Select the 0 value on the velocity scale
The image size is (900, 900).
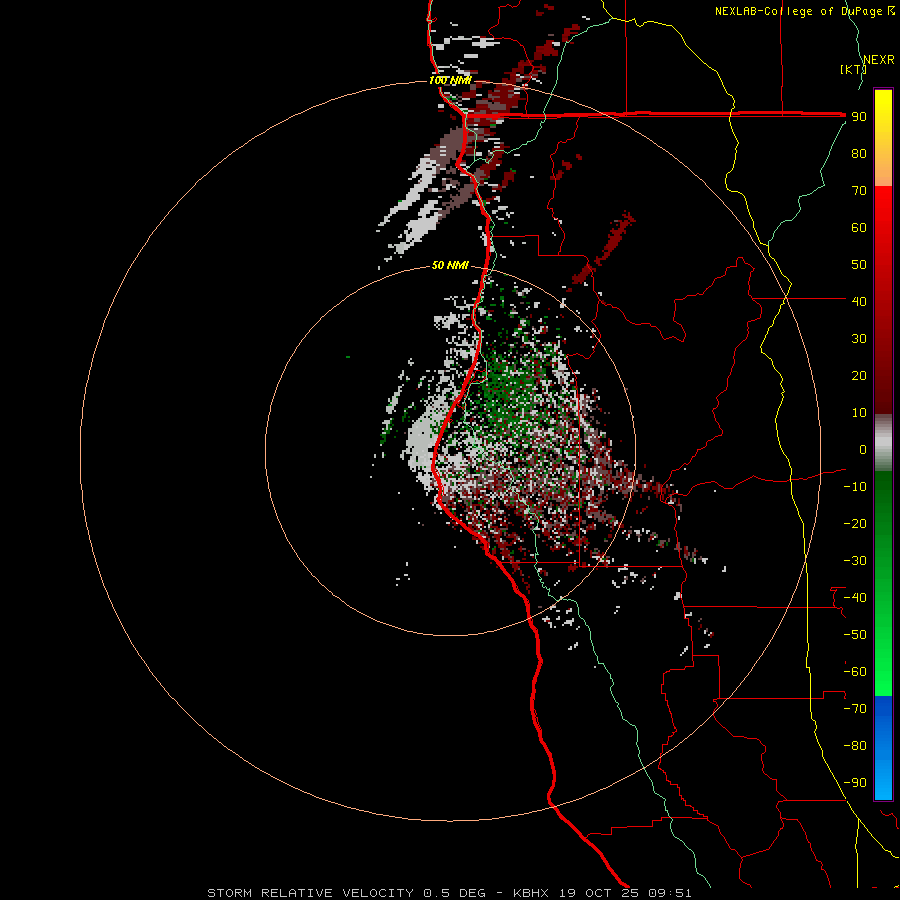(x=863, y=449)
